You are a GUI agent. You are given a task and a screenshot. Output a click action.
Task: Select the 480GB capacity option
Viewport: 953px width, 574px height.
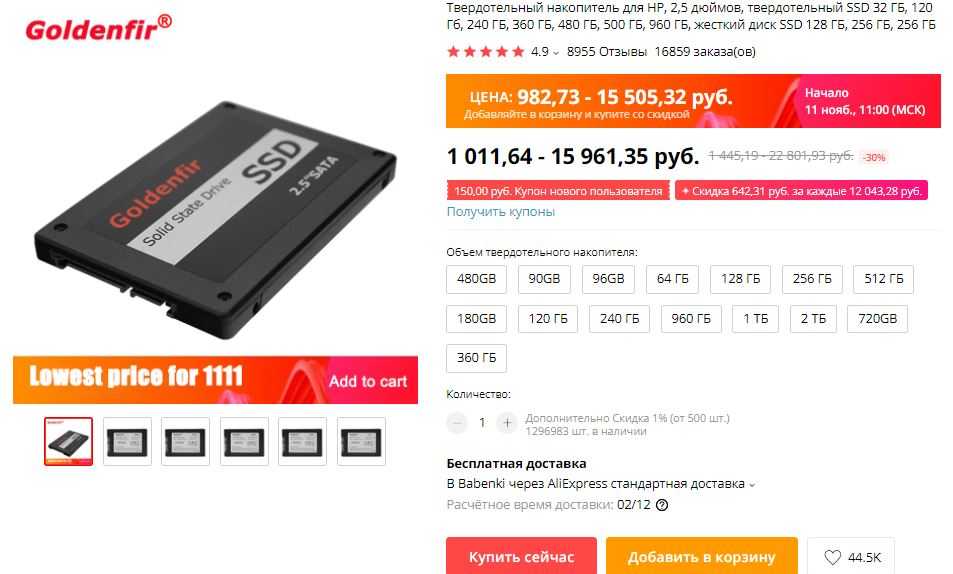476,279
